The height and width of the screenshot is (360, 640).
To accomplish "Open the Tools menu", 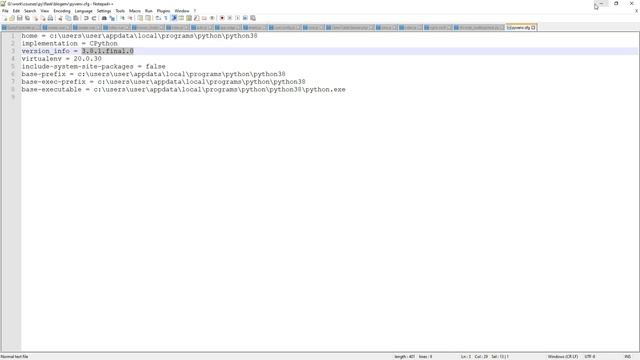I will click(120, 11).
